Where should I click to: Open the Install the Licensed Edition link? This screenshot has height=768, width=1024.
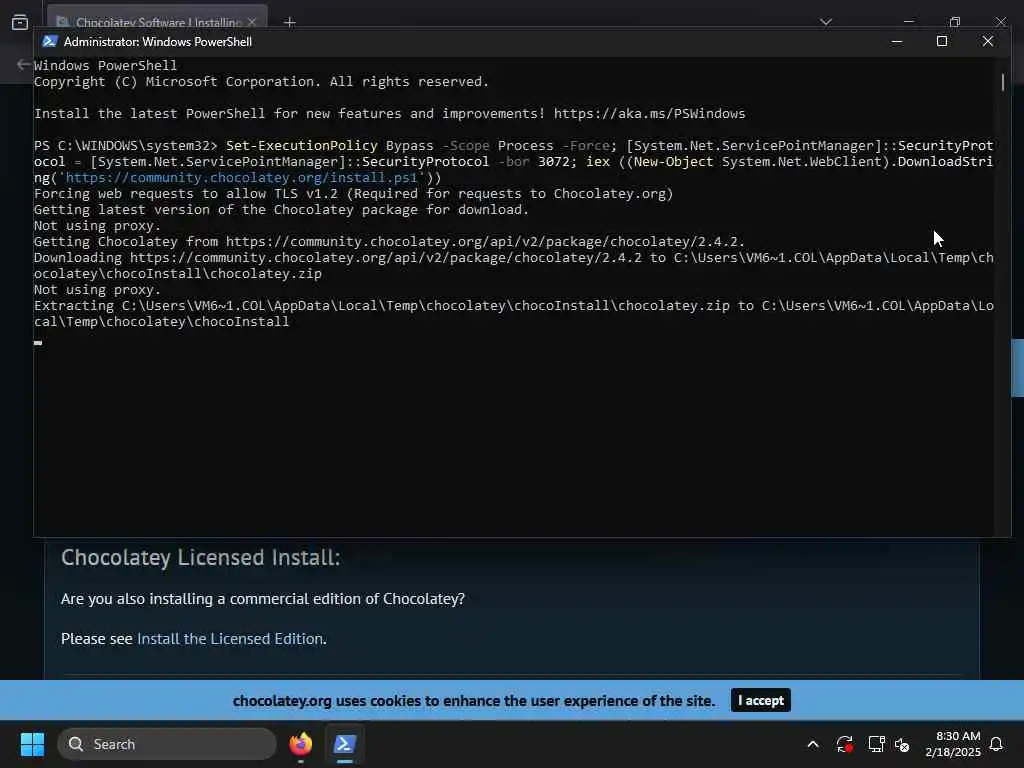coord(230,639)
